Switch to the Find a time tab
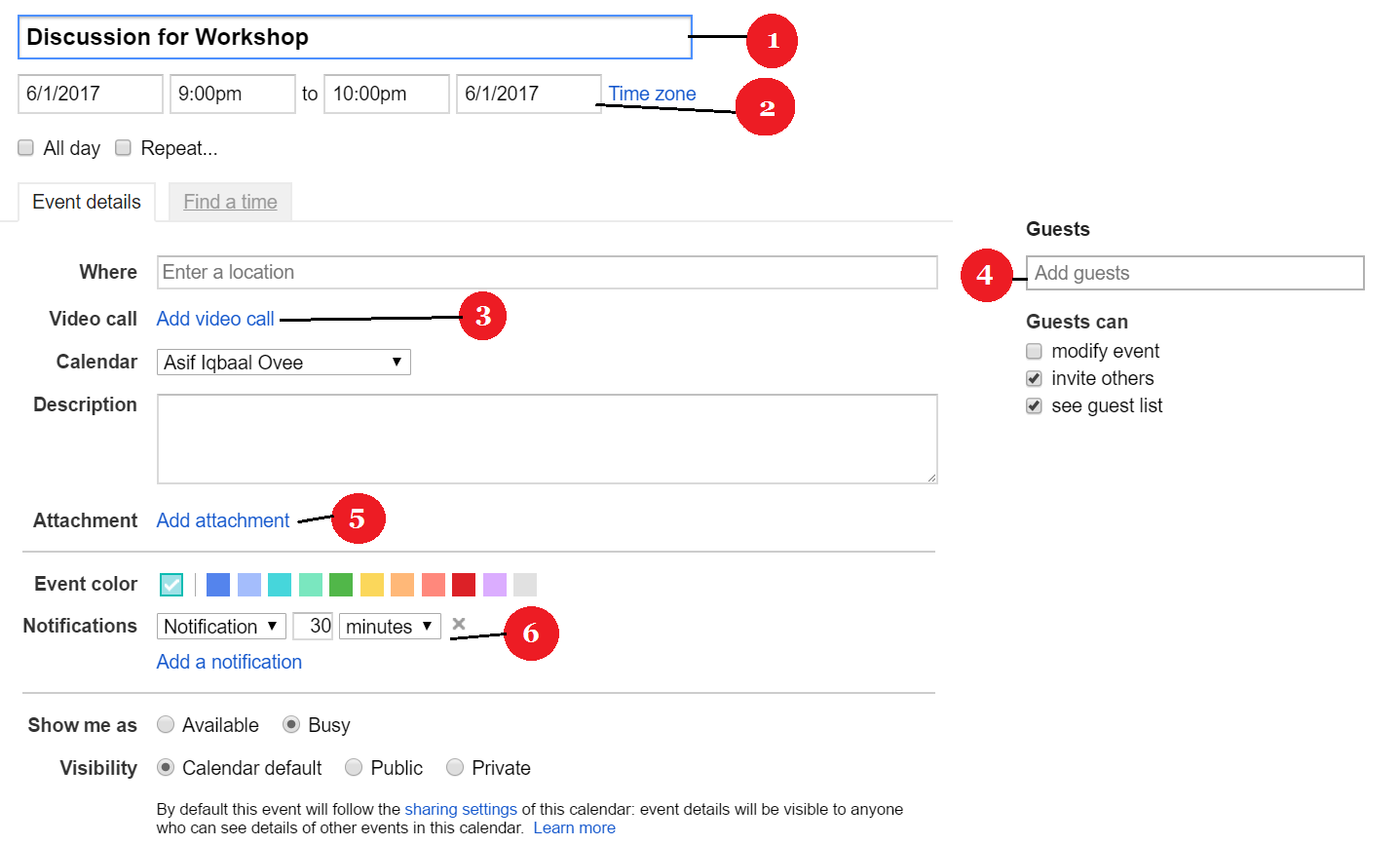This screenshot has height=845, width=1400. click(x=230, y=202)
